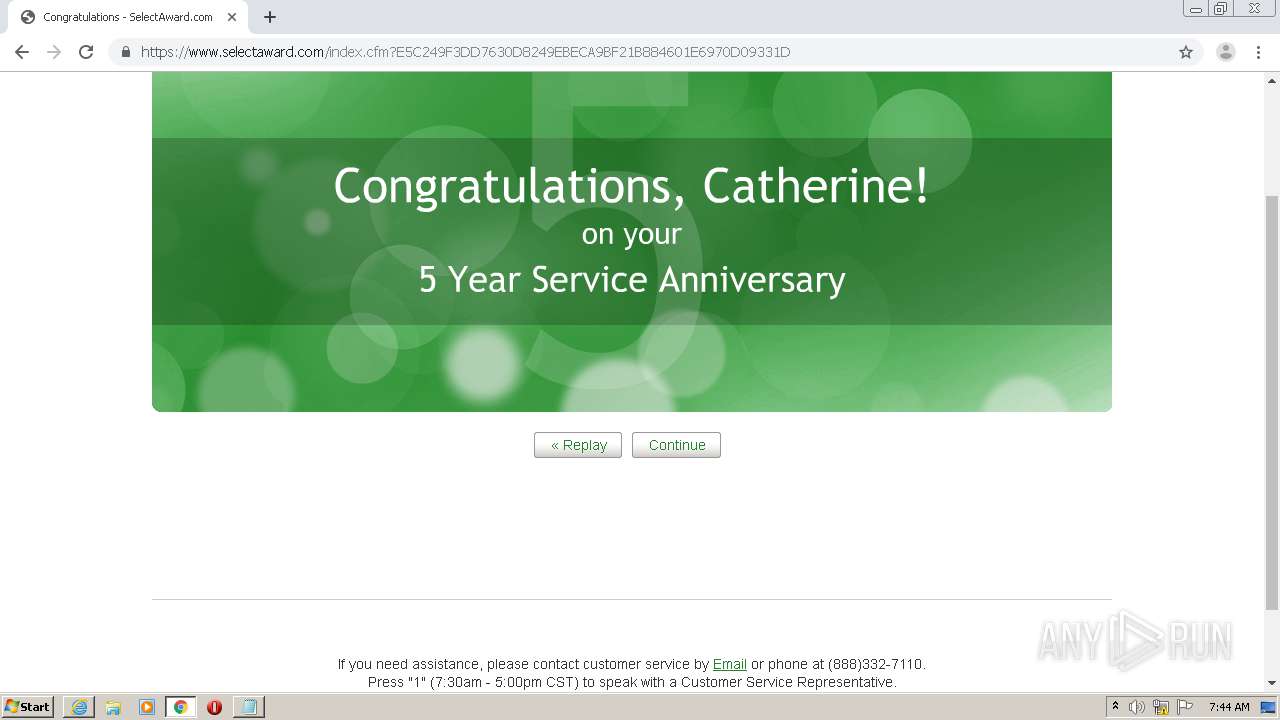
Task: Go back using the browser back arrow
Action: point(22,52)
